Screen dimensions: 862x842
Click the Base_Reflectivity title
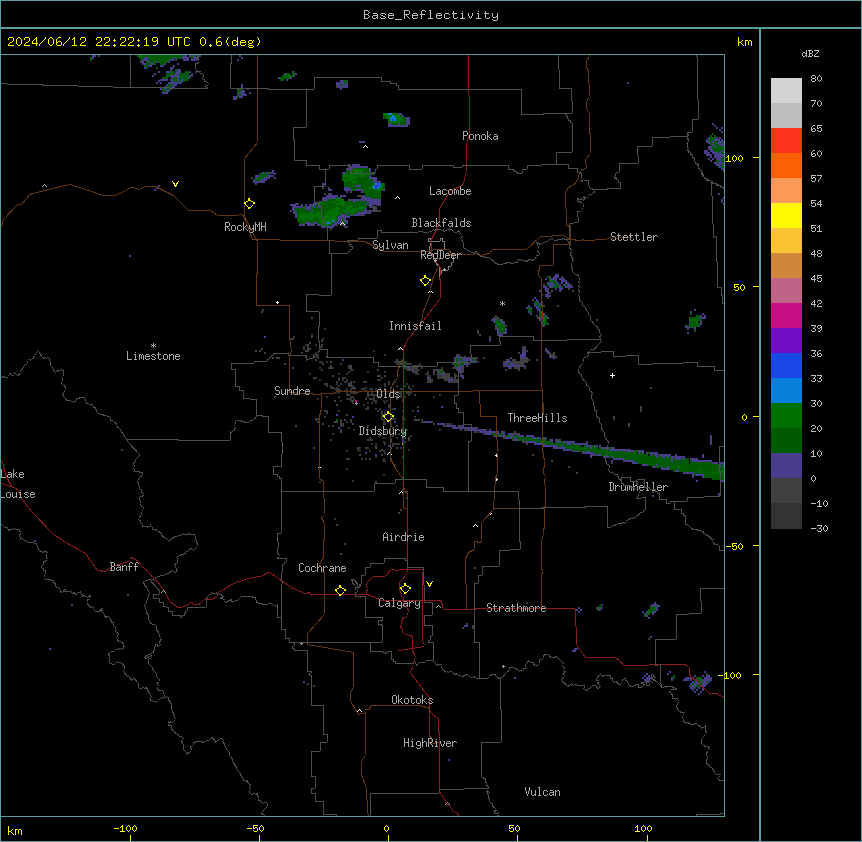tap(431, 15)
